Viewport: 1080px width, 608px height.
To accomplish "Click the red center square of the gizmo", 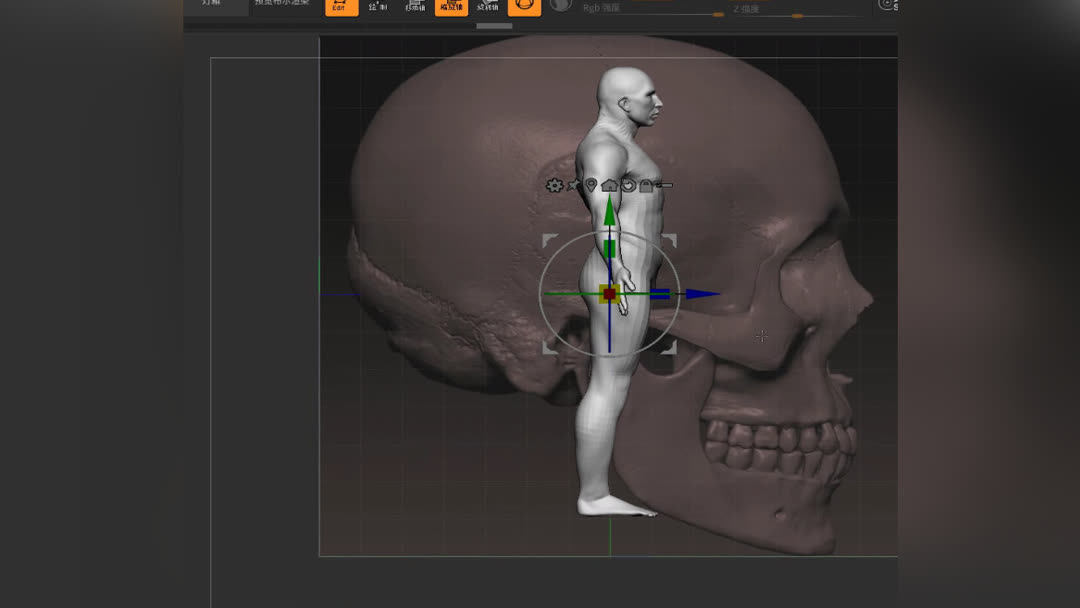I will click(x=608, y=293).
